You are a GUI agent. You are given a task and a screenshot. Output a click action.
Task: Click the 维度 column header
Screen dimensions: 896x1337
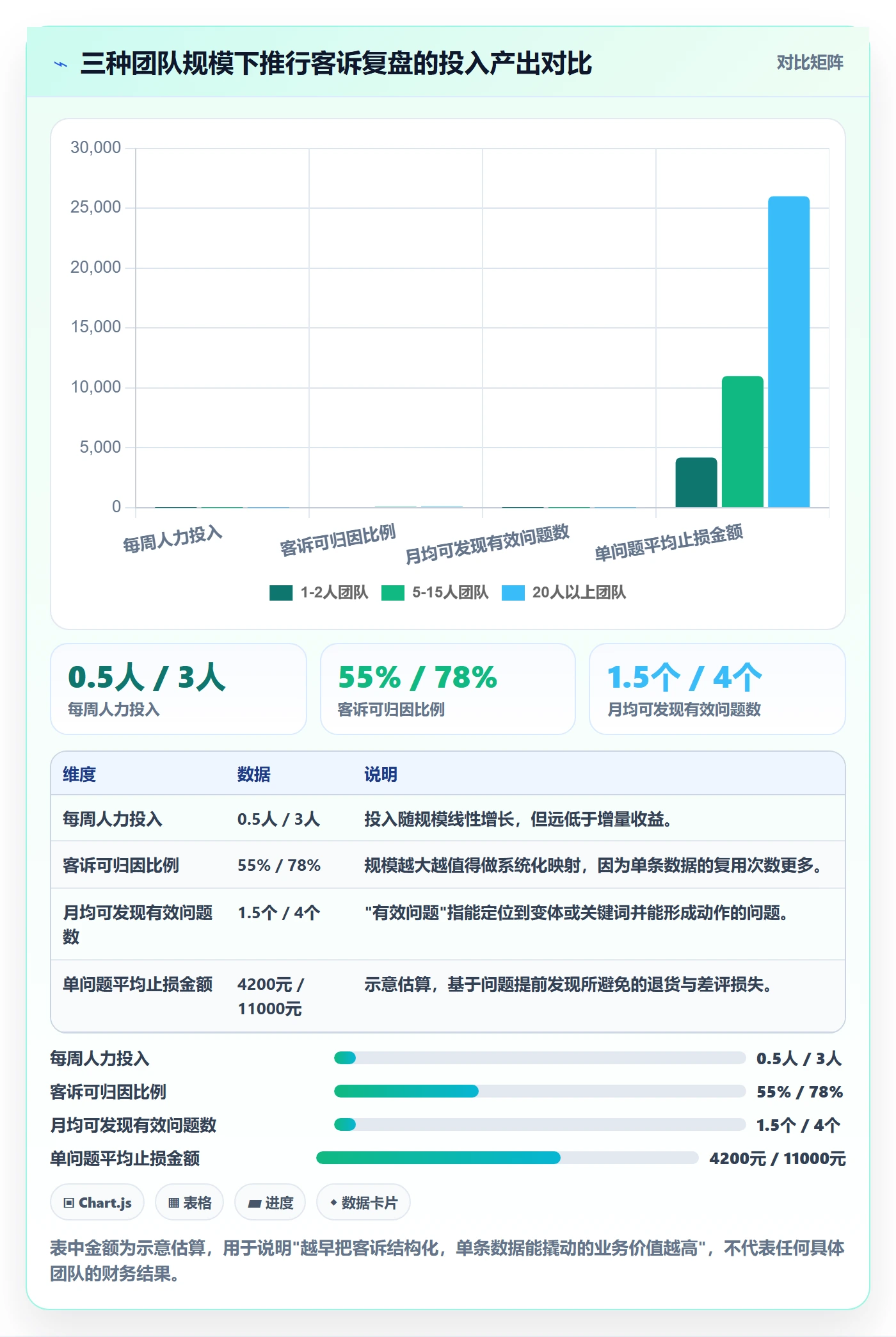point(79,774)
